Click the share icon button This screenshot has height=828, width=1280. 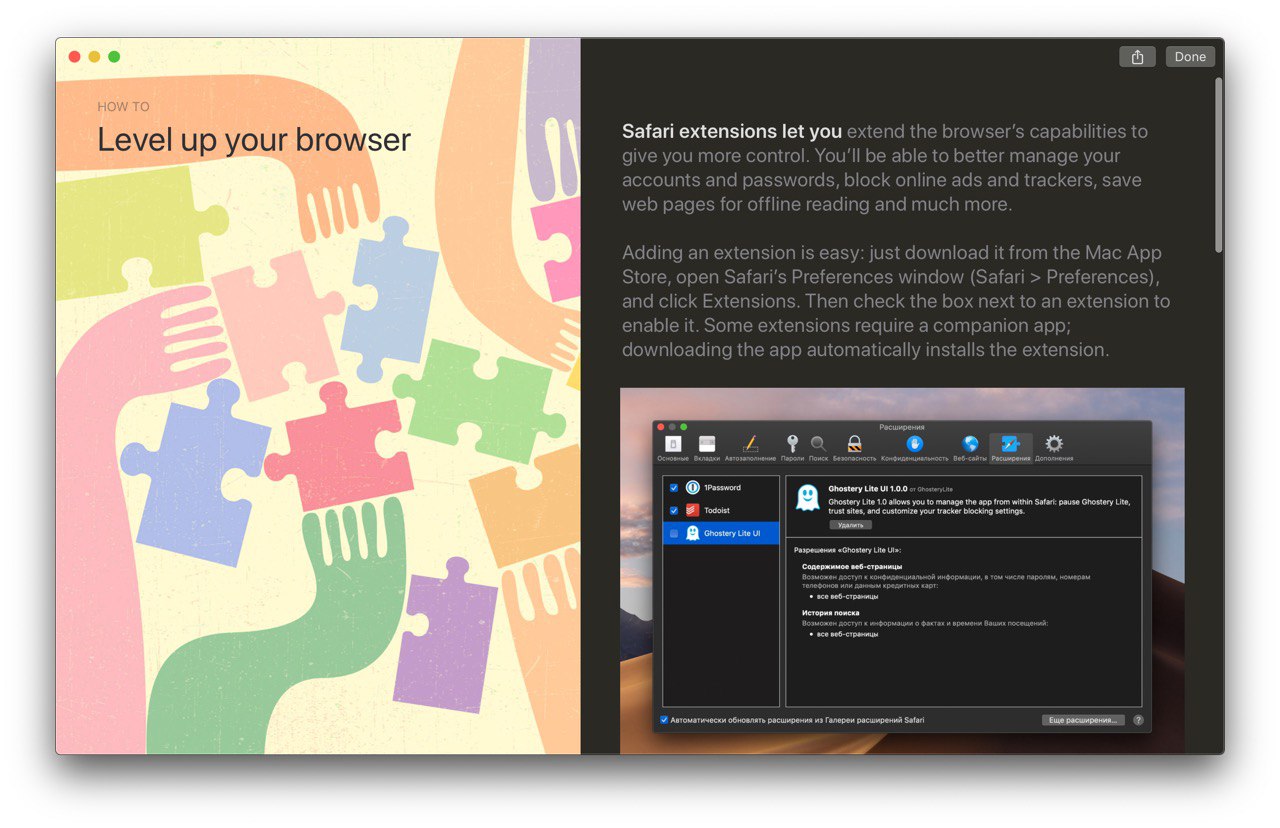(x=1137, y=57)
